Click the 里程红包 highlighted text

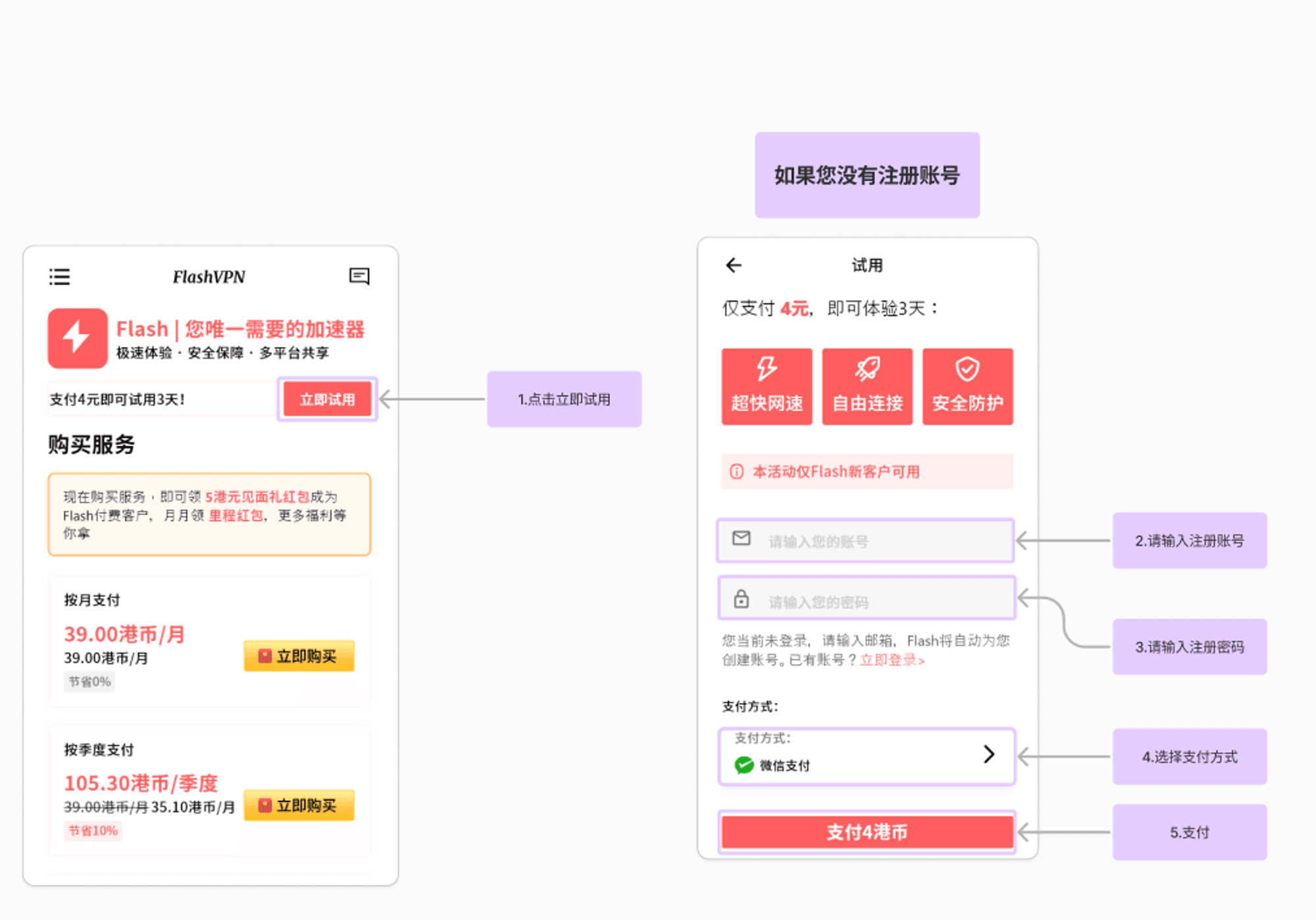coord(236,515)
